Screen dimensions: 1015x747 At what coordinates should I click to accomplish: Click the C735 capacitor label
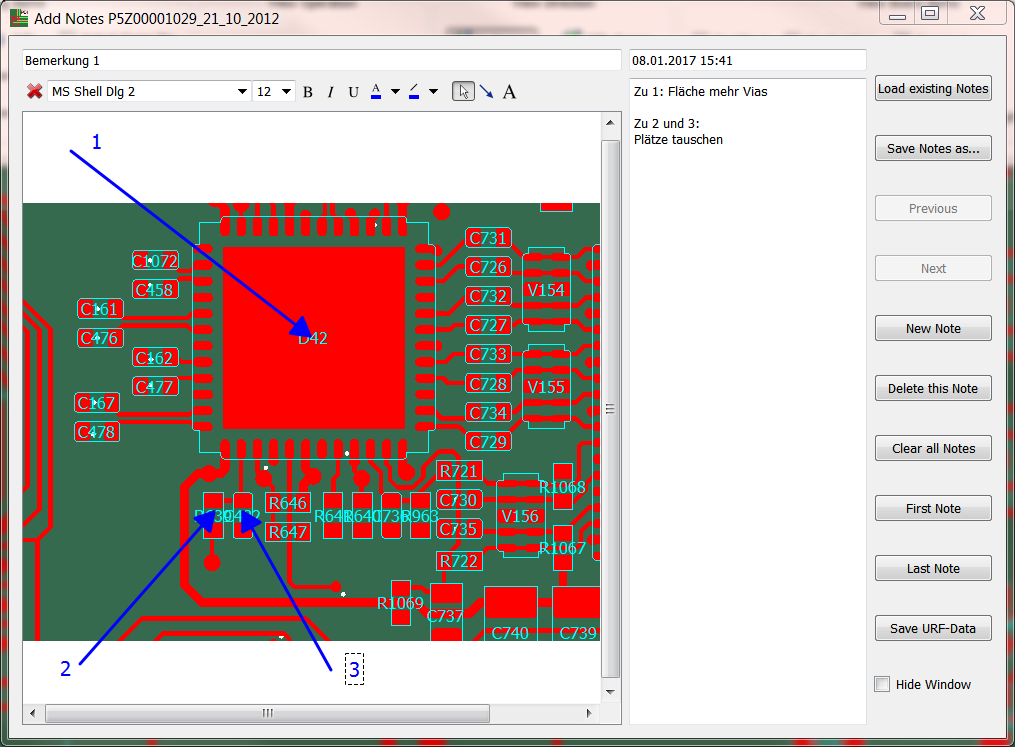pos(458,529)
